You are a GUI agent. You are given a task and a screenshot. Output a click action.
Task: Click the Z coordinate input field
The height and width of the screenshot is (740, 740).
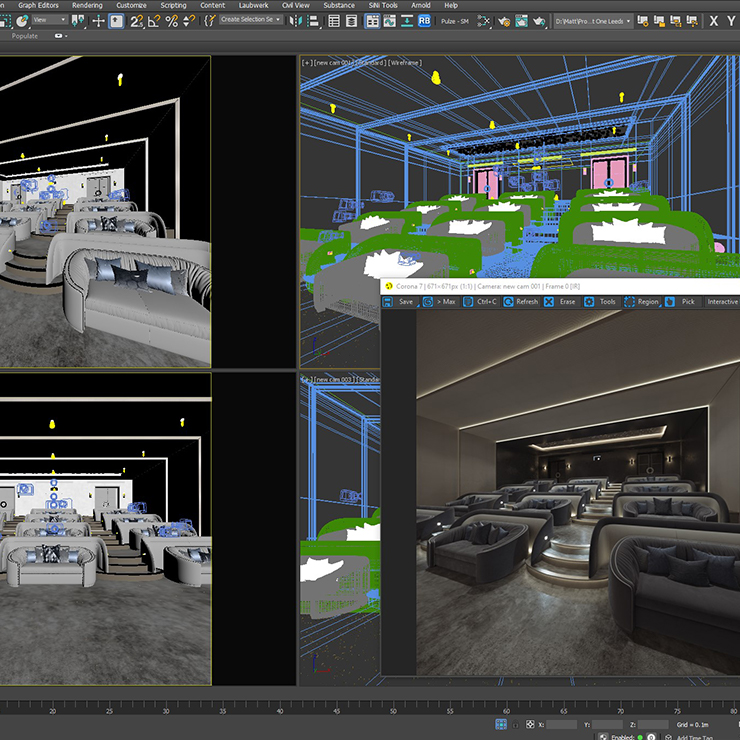tap(653, 724)
